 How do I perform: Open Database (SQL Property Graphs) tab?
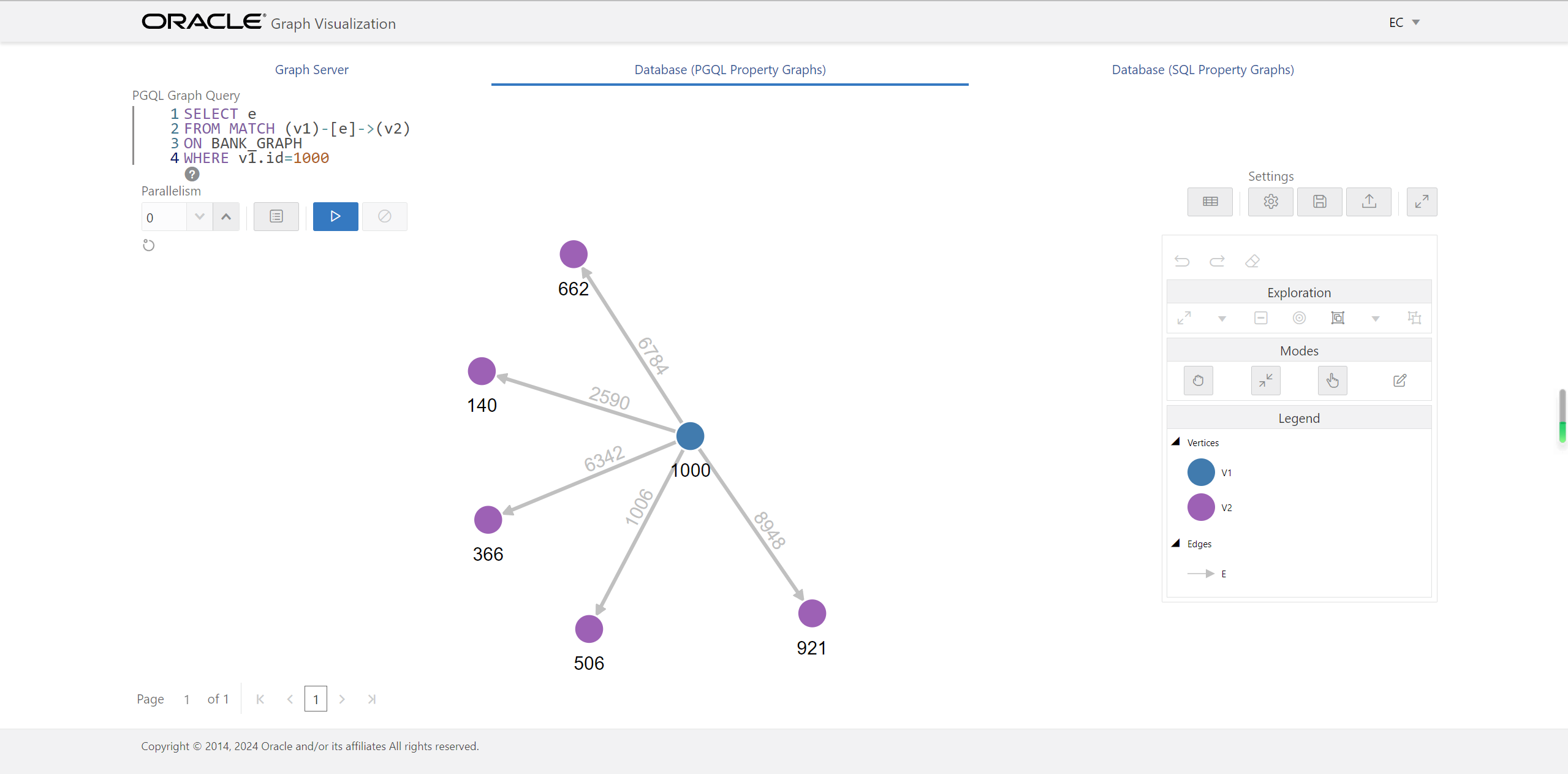(1202, 70)
